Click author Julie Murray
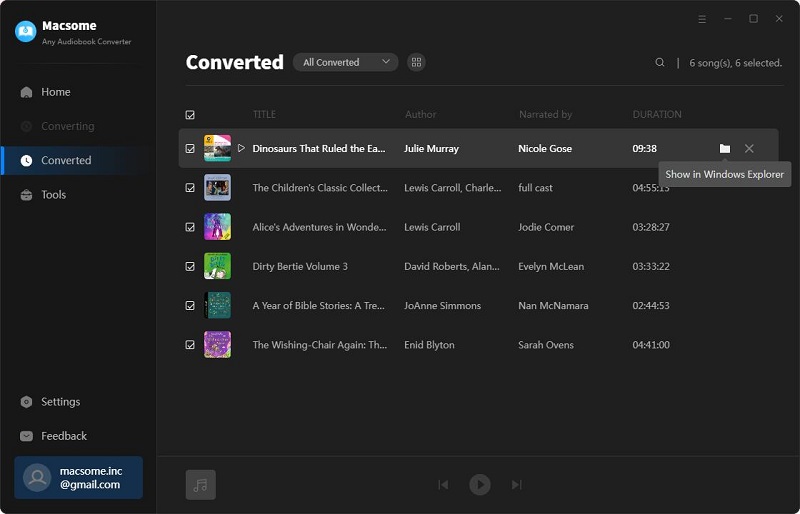The image size is (800, 514). pos(431,149)
